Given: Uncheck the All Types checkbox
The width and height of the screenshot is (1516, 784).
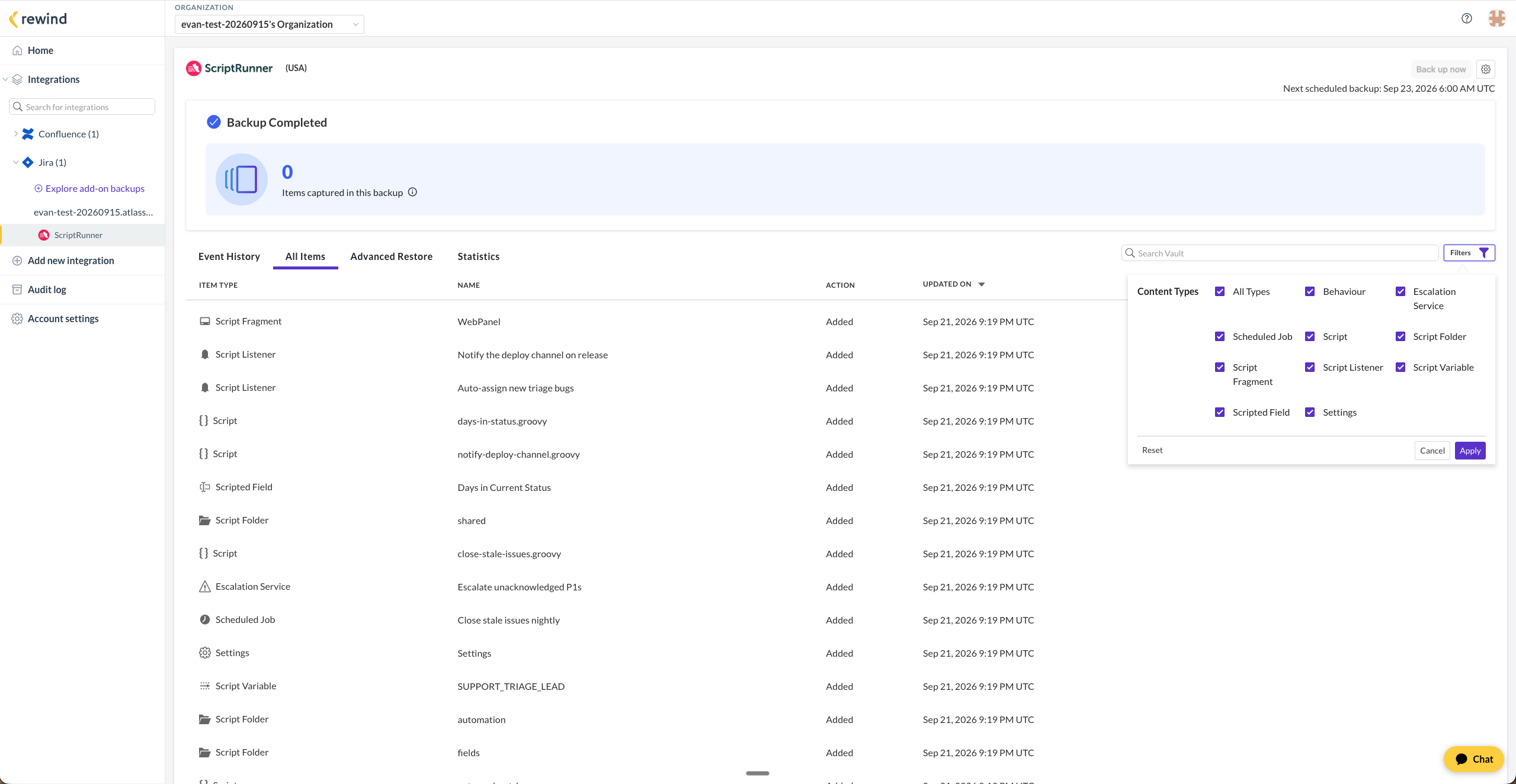Looking at the screenshot, I should [1219, 291].
